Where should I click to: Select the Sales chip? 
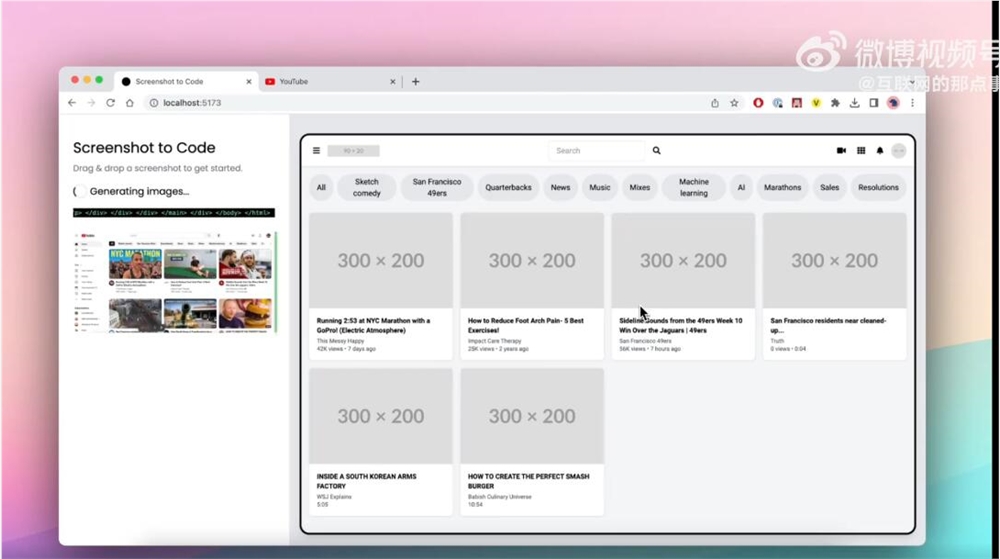[x=830, y=187]
